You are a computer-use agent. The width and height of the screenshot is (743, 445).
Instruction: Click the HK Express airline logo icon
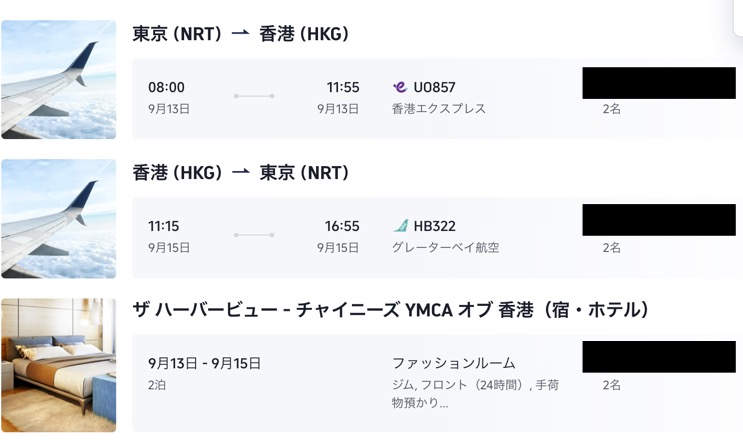[x=400, y=87]
